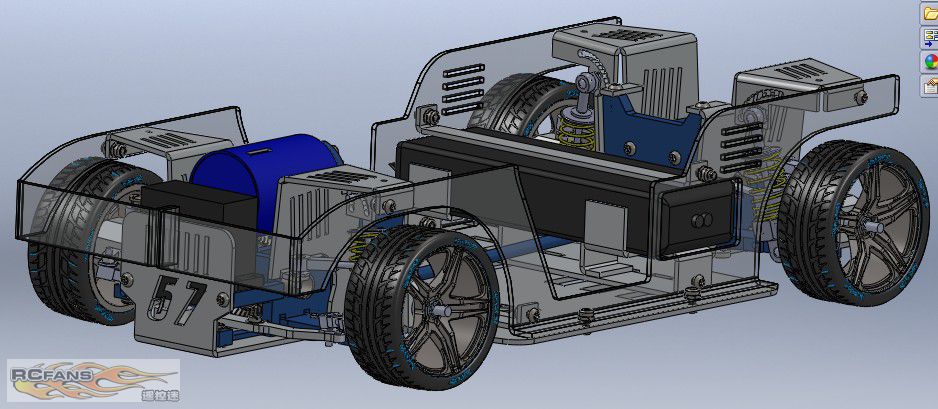Open the View Palette task pane tab
Viewport: 938px width, 409px height.
click(930, 38)
